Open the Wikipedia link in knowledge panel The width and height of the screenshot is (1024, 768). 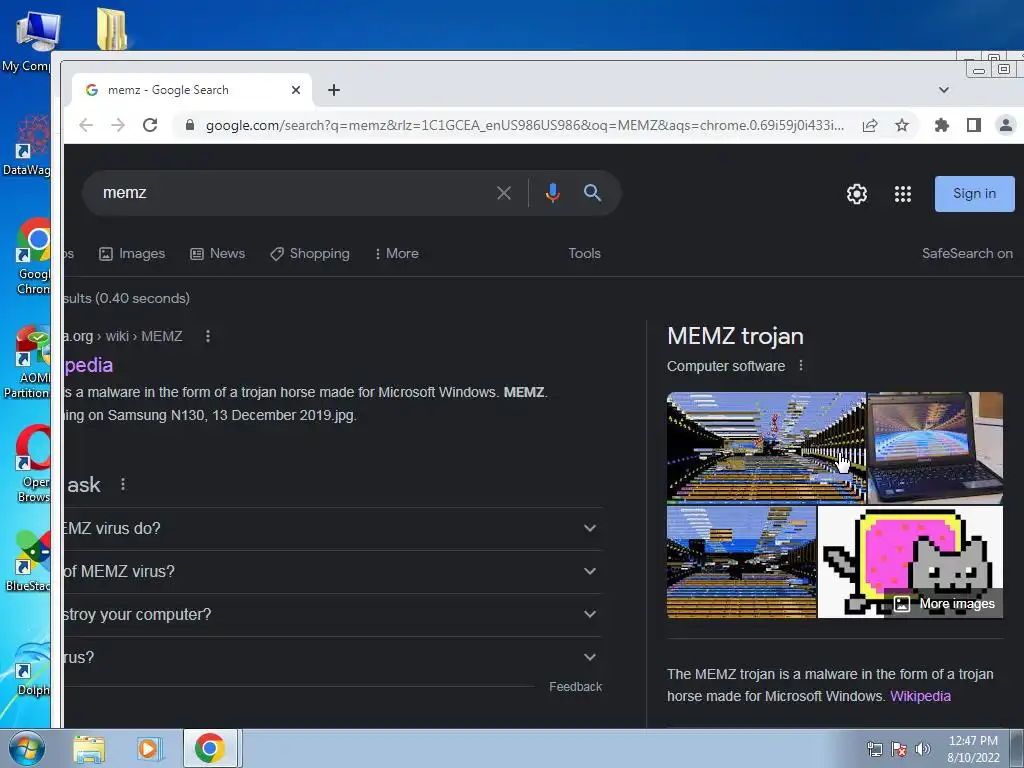[920, 696]
